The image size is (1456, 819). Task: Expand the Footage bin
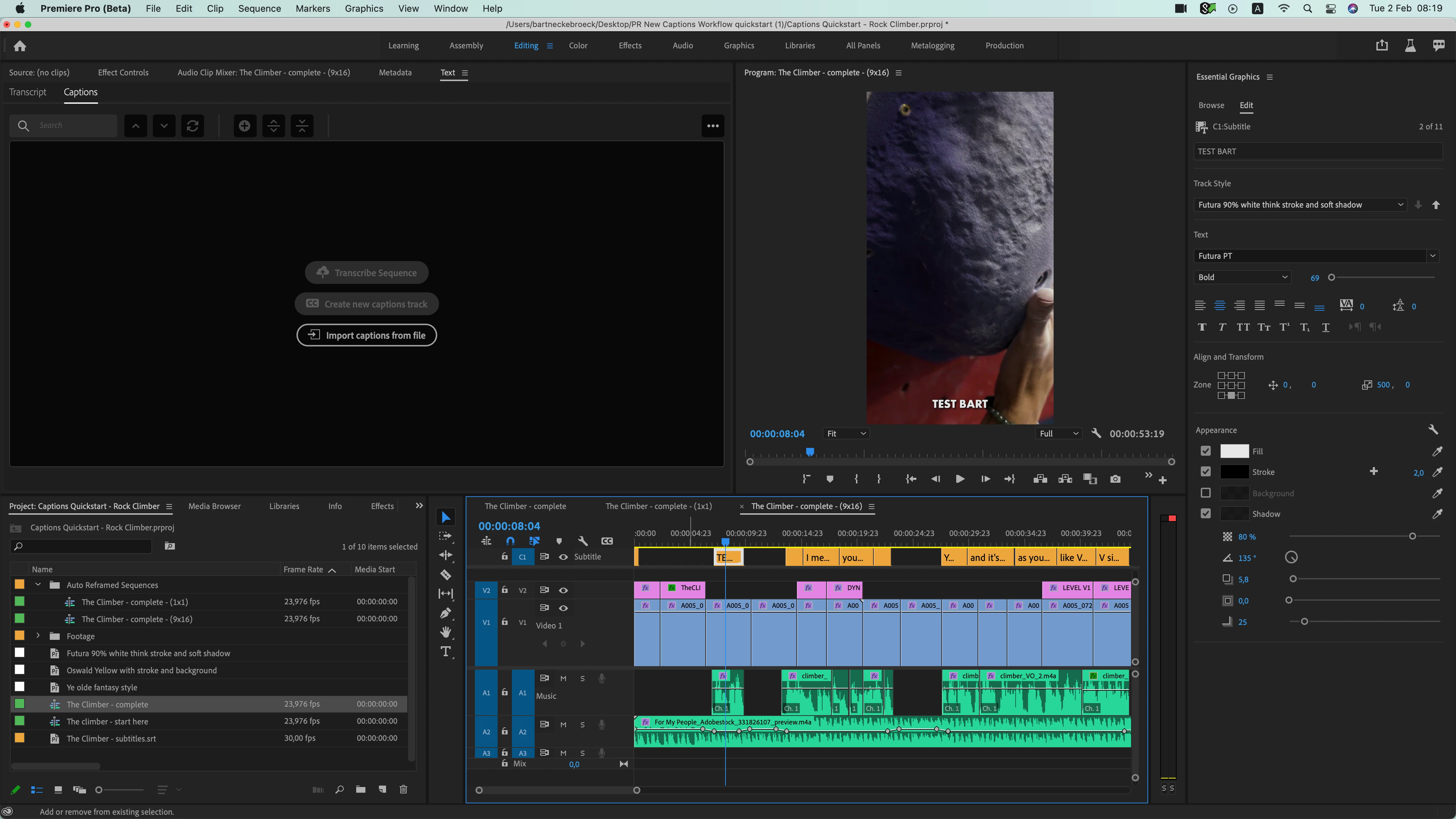pyautogui.click(x=38, y=636)
